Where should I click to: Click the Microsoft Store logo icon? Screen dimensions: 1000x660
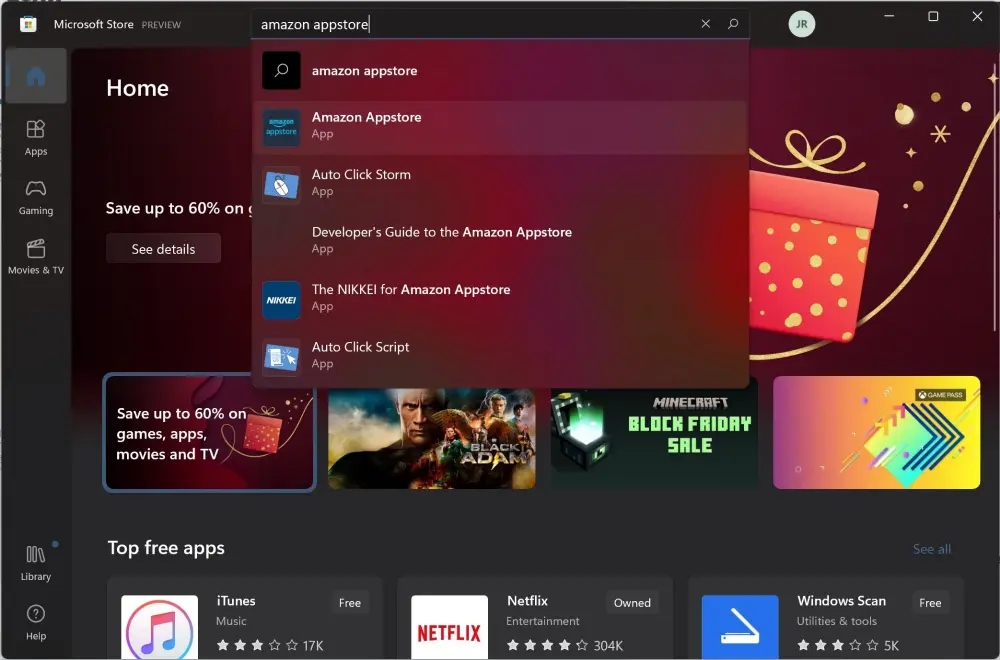pyautogui.click(x=28, y=24)
